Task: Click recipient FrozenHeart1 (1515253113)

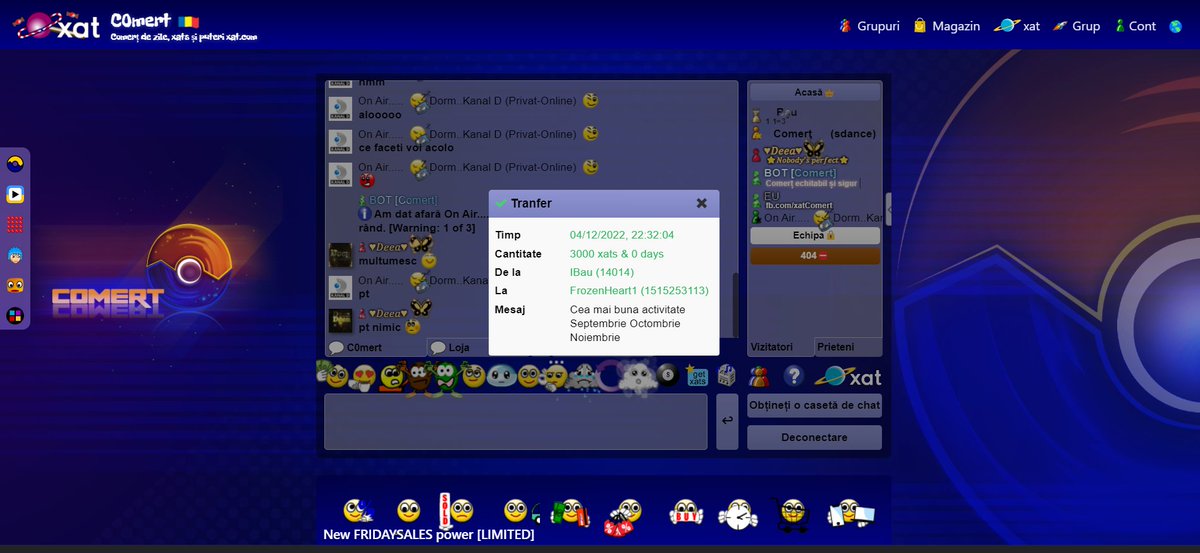Action: 639,291
